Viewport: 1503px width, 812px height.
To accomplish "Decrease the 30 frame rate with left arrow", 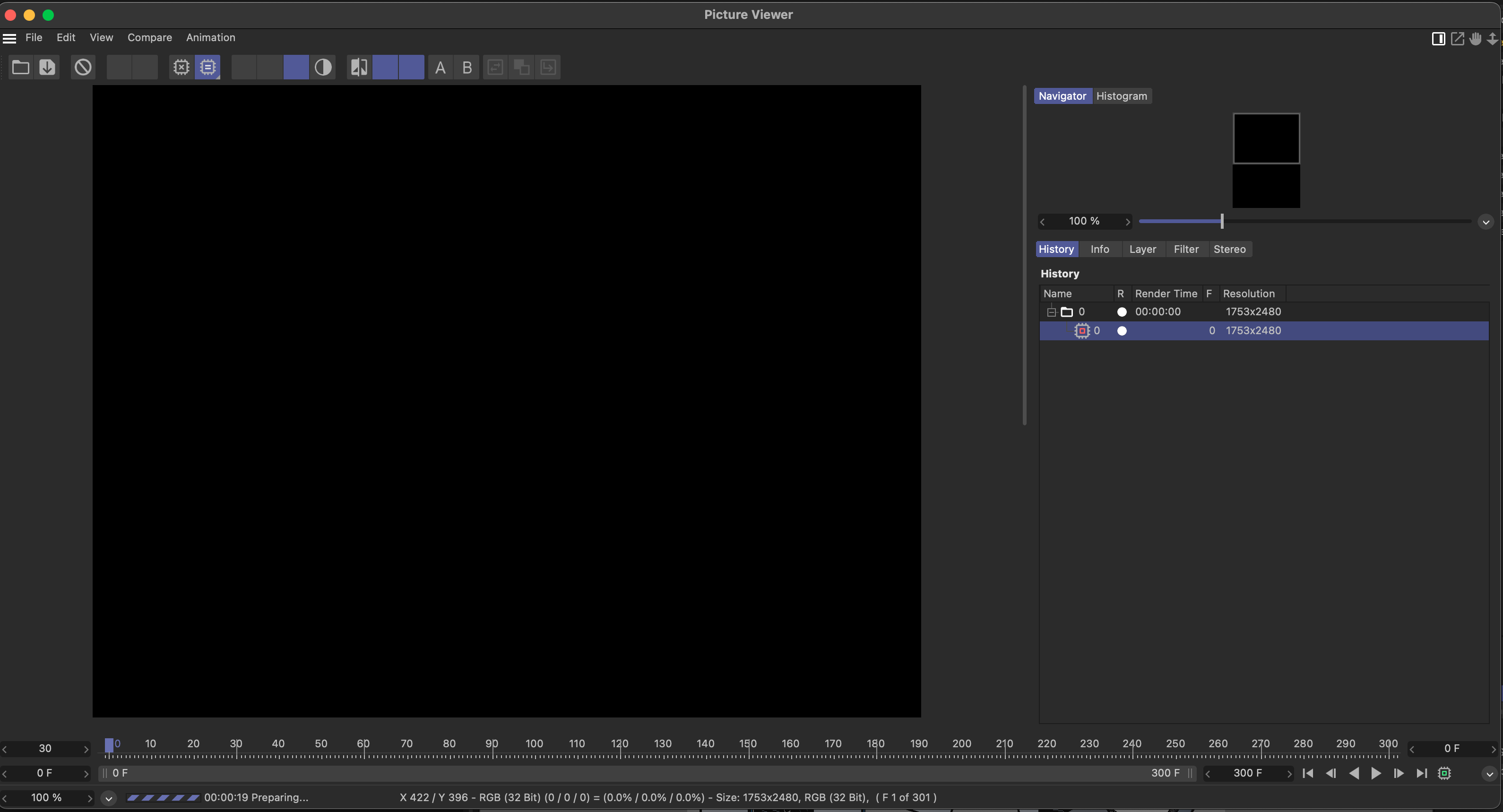I will coord(5,749).
